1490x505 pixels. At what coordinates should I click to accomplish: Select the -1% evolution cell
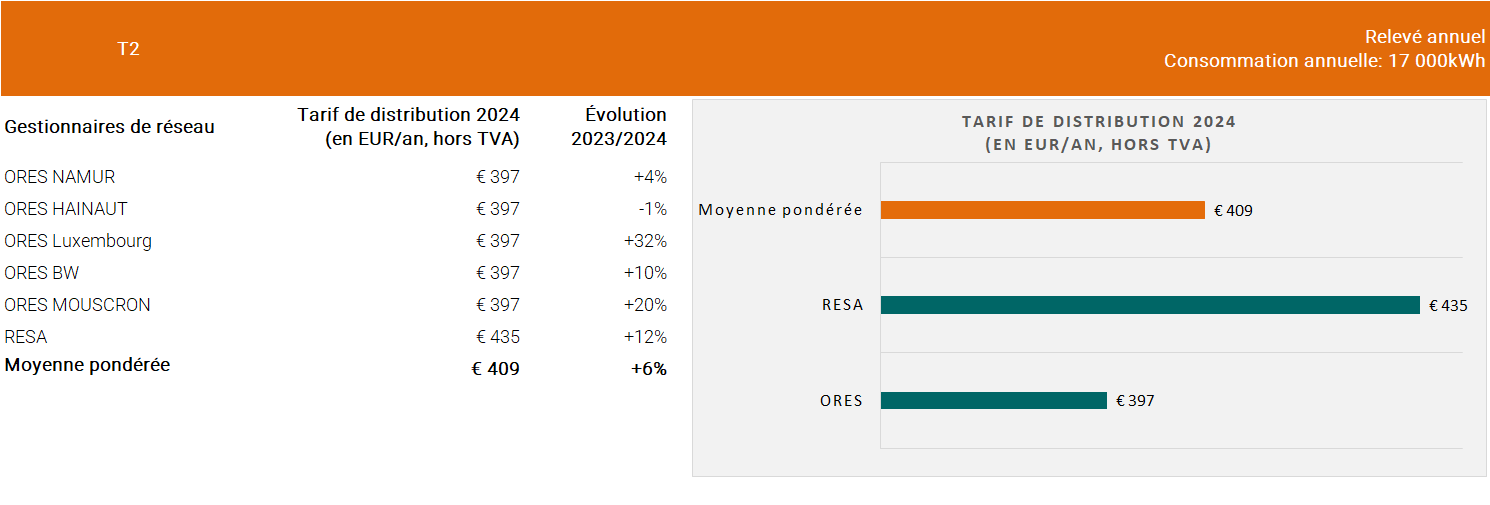pos(652,209)
